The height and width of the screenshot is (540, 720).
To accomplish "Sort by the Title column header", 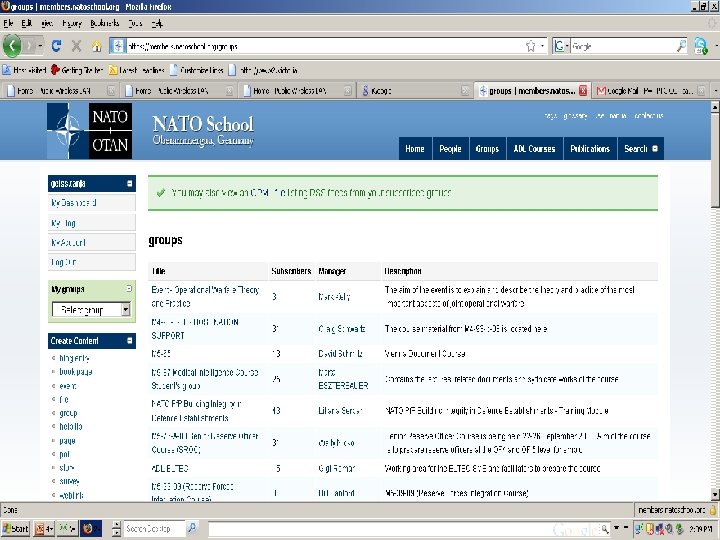I will [x=158, y=271].
